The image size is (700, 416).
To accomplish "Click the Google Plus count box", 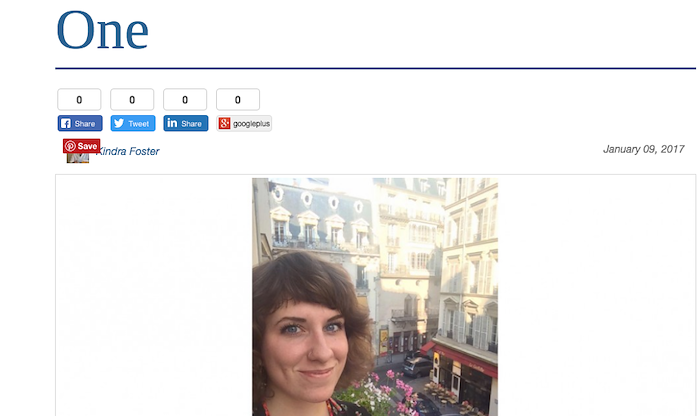I will click(238, 100).
